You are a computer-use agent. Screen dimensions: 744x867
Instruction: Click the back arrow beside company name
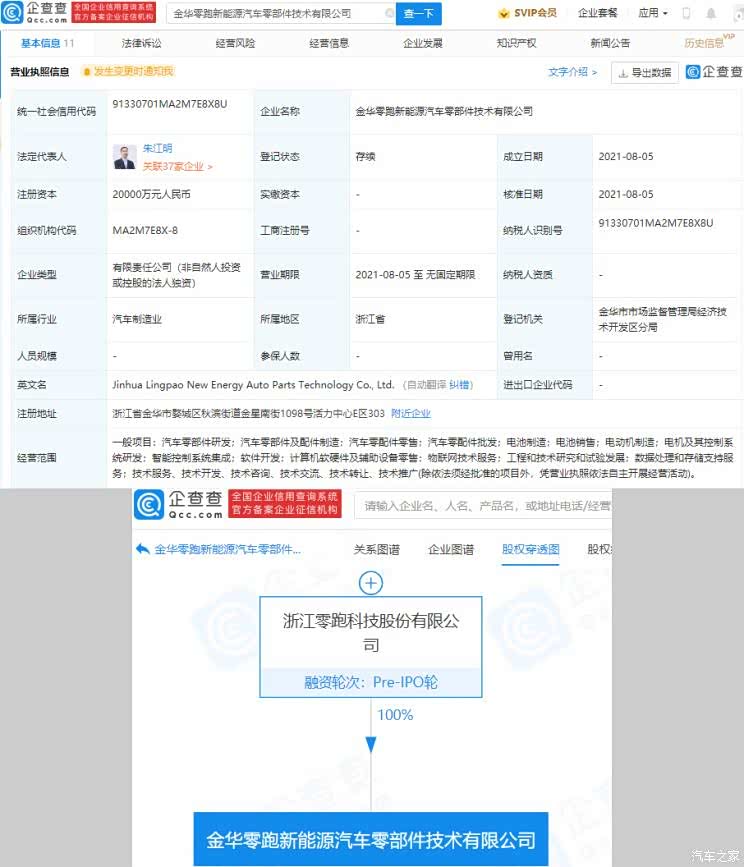[143, 549]
